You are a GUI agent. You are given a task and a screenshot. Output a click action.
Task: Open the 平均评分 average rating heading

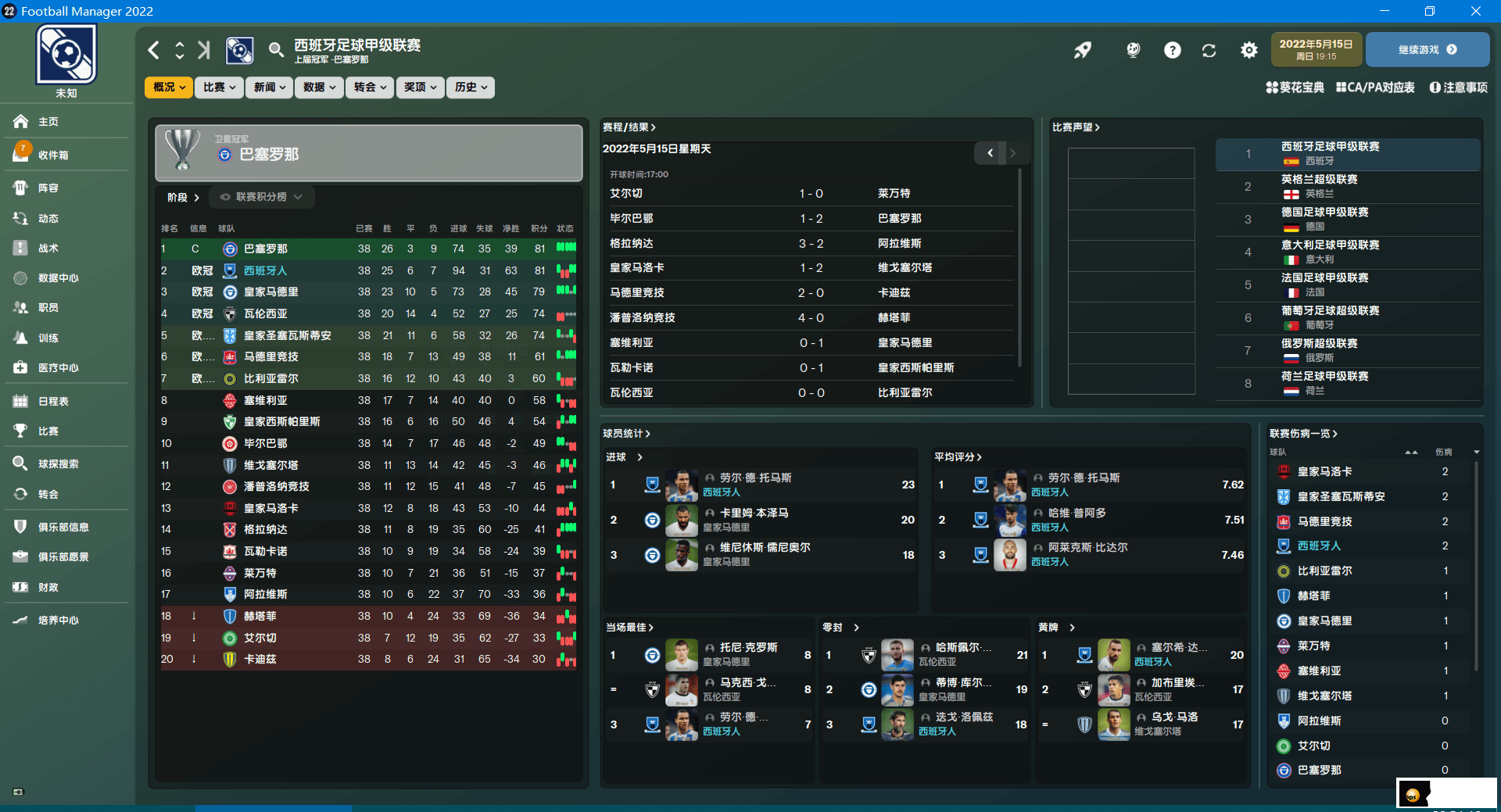click(x=958, y=457)
